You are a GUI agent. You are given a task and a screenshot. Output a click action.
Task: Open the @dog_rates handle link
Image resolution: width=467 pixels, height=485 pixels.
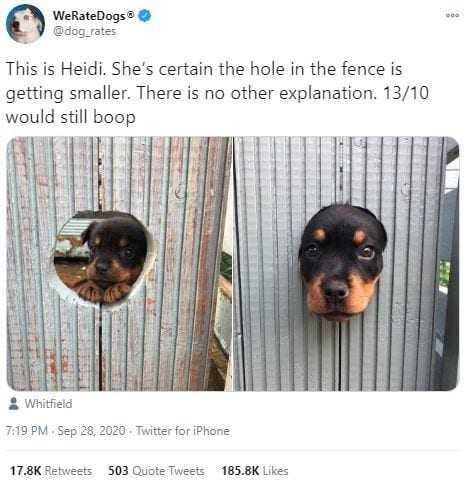pyautogui.click(x=84, y=31)
